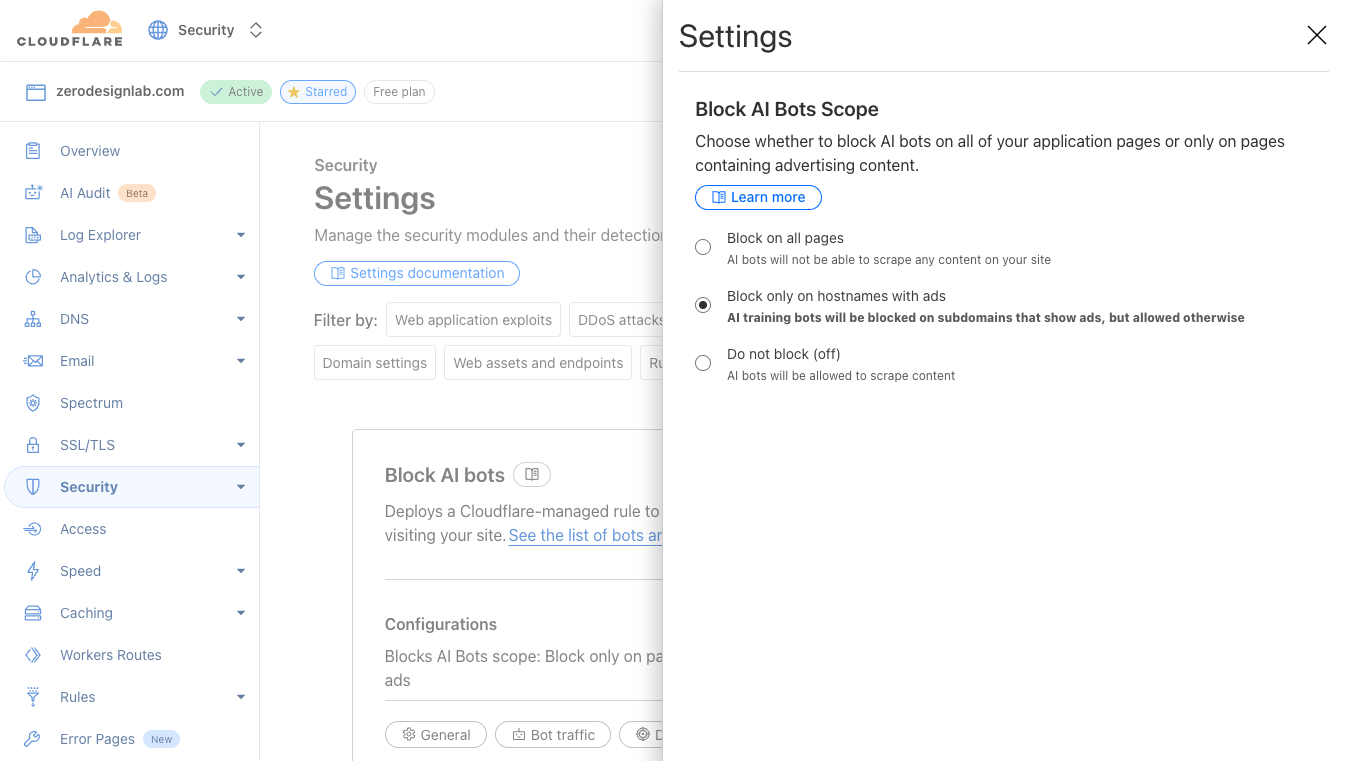Open docs icon beside Block AI bots
Image resolution: width=1345 pixels, height=761 pixels.
pyautogui.click(x=532, y=475)
